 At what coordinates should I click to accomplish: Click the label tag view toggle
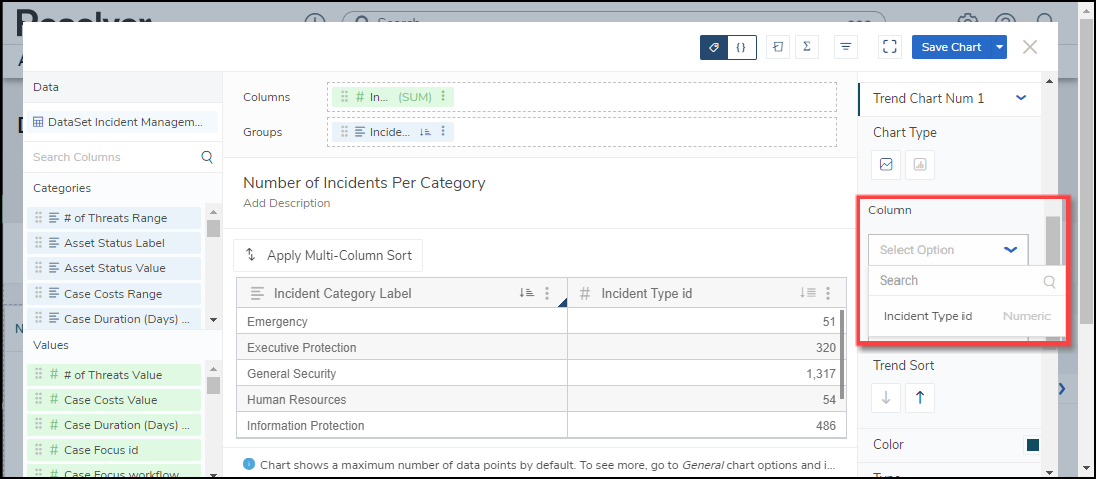pyautogui.click(x=714, y=47)
